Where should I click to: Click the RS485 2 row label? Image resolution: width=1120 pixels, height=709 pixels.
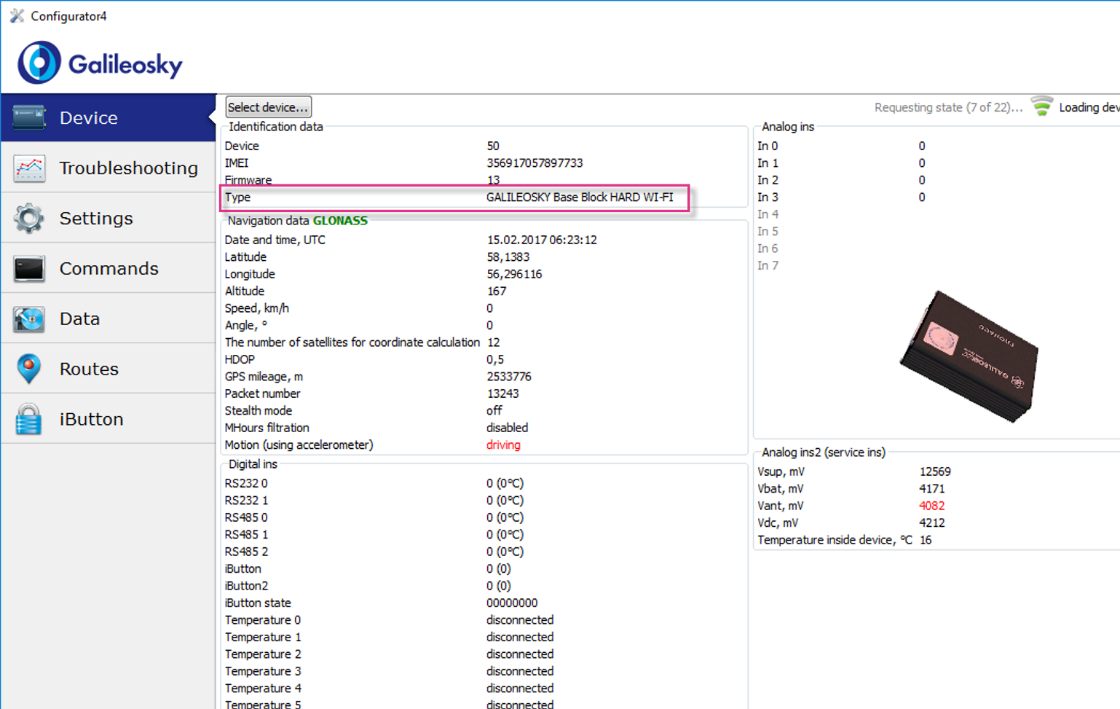point(246,551)
